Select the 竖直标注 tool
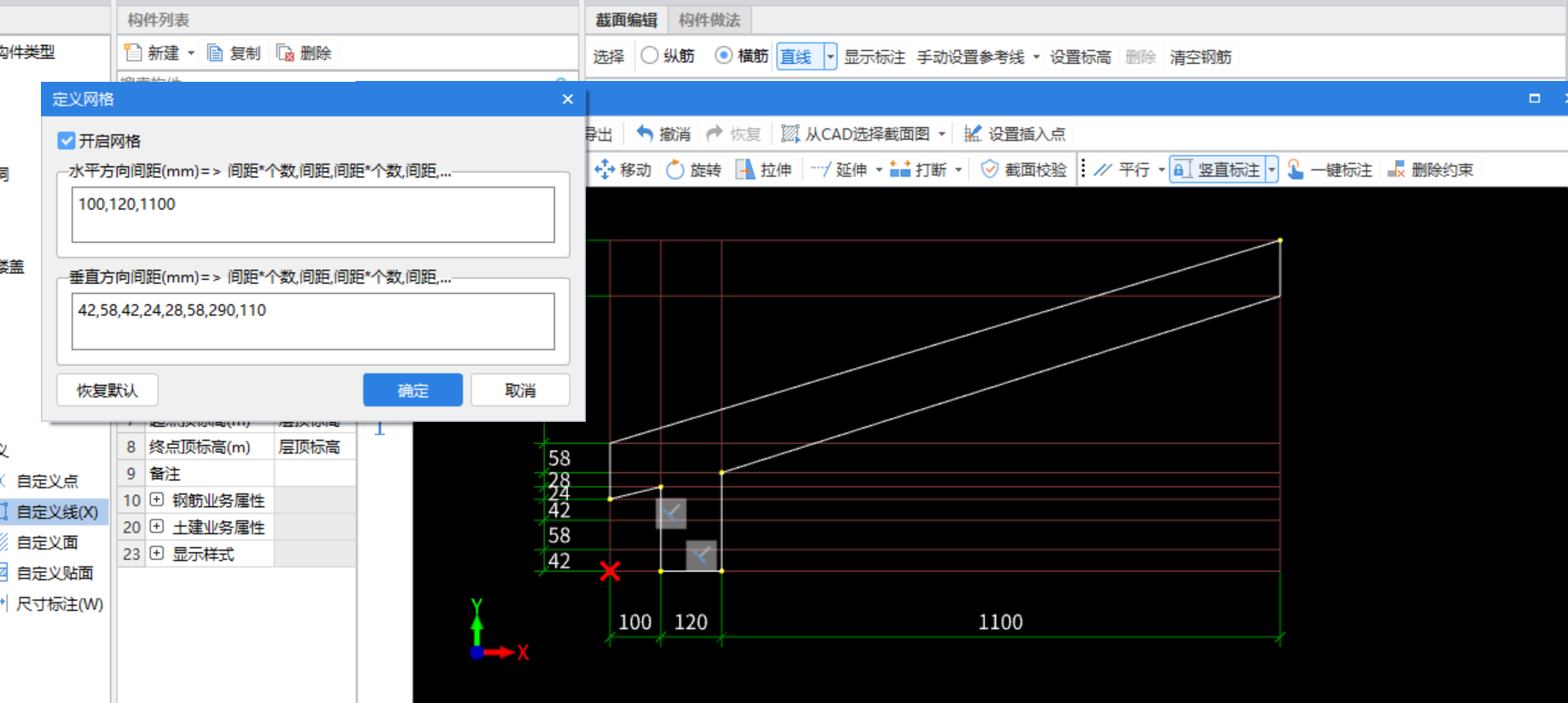Screen dimensions: 1568x703 [1217, 170]
